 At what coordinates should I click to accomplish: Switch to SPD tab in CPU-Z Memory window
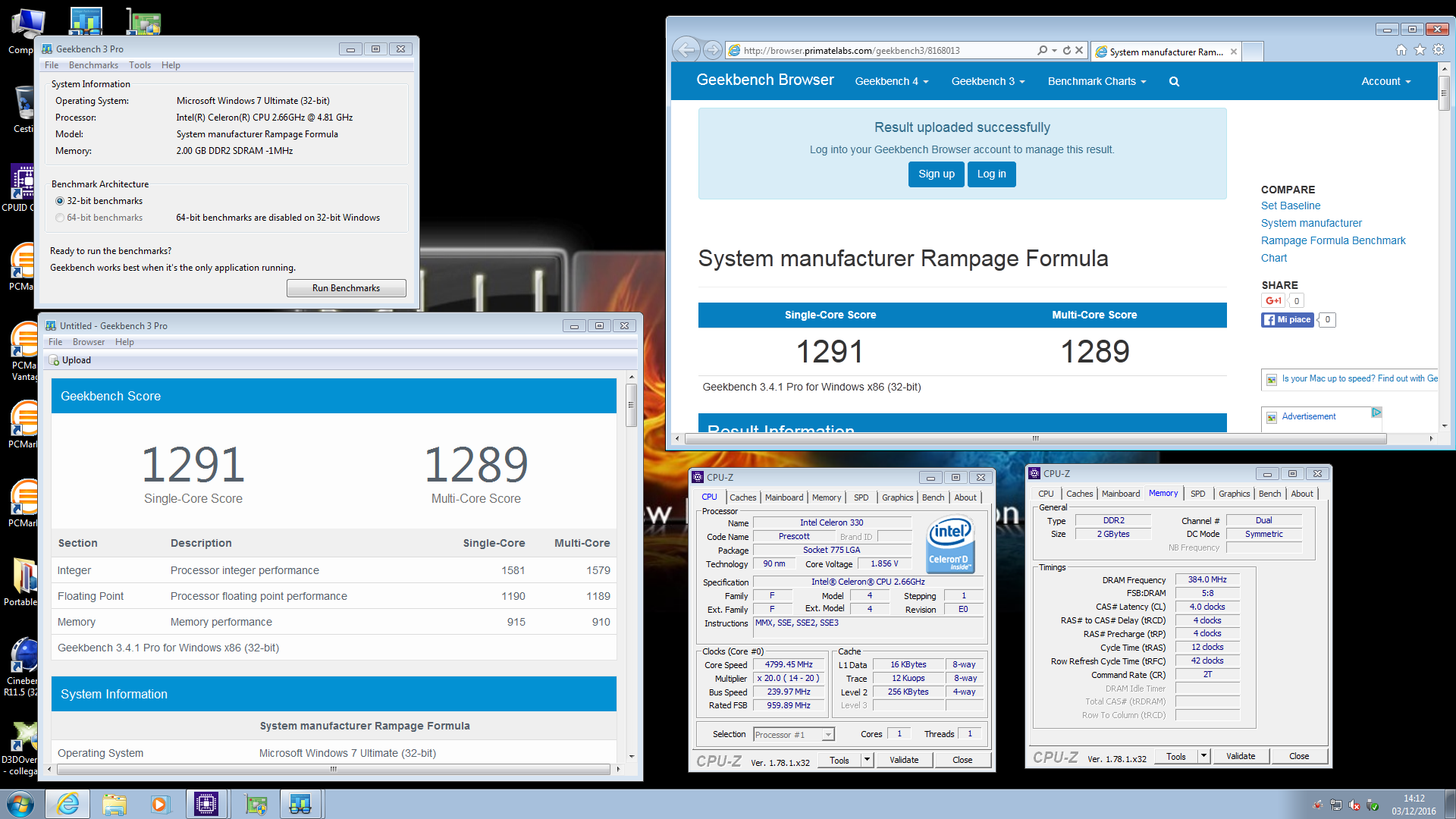[1197, 494]
